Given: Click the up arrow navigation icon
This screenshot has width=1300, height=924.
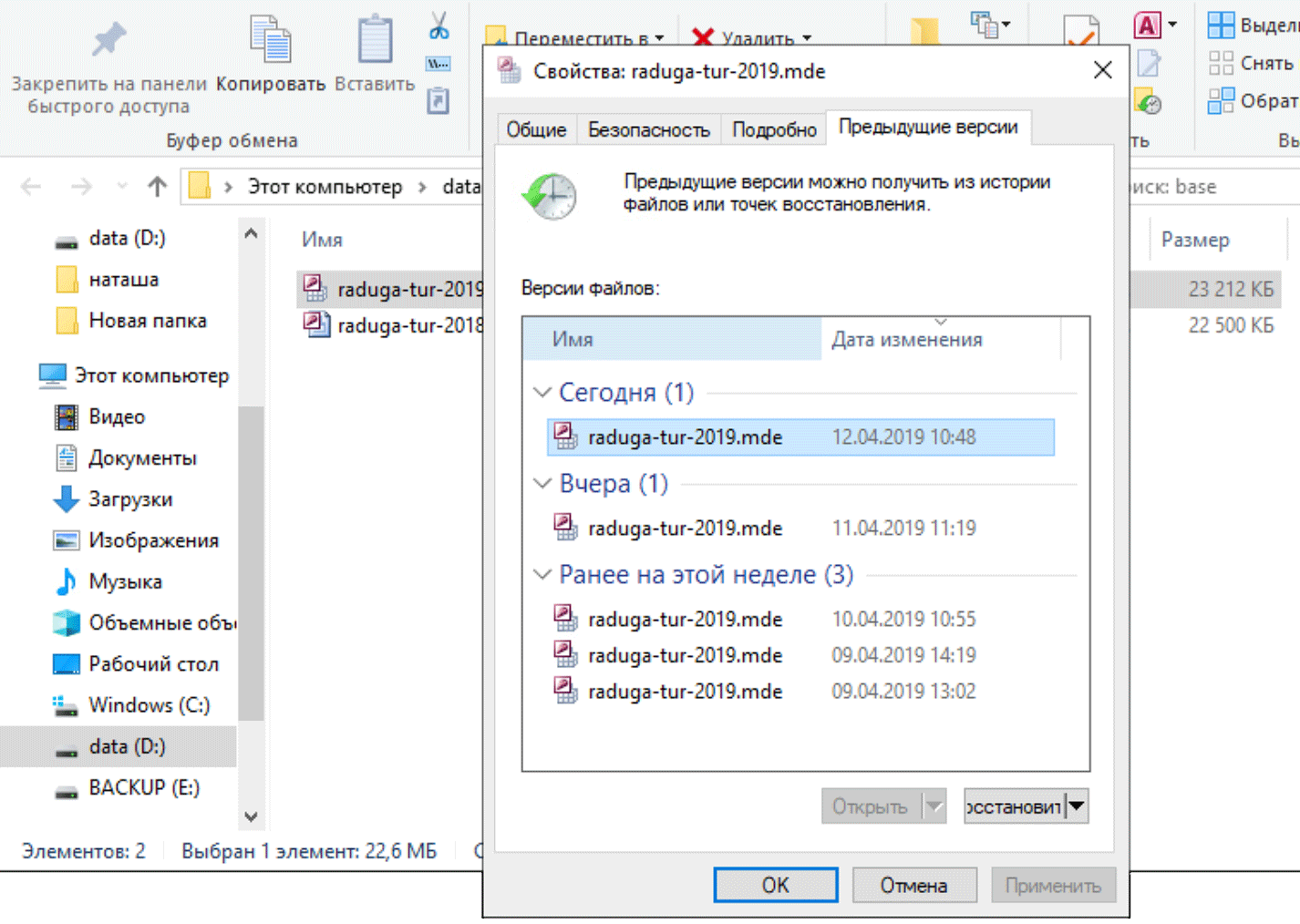Looking at the screenshot, I should [x=157, y=187].
